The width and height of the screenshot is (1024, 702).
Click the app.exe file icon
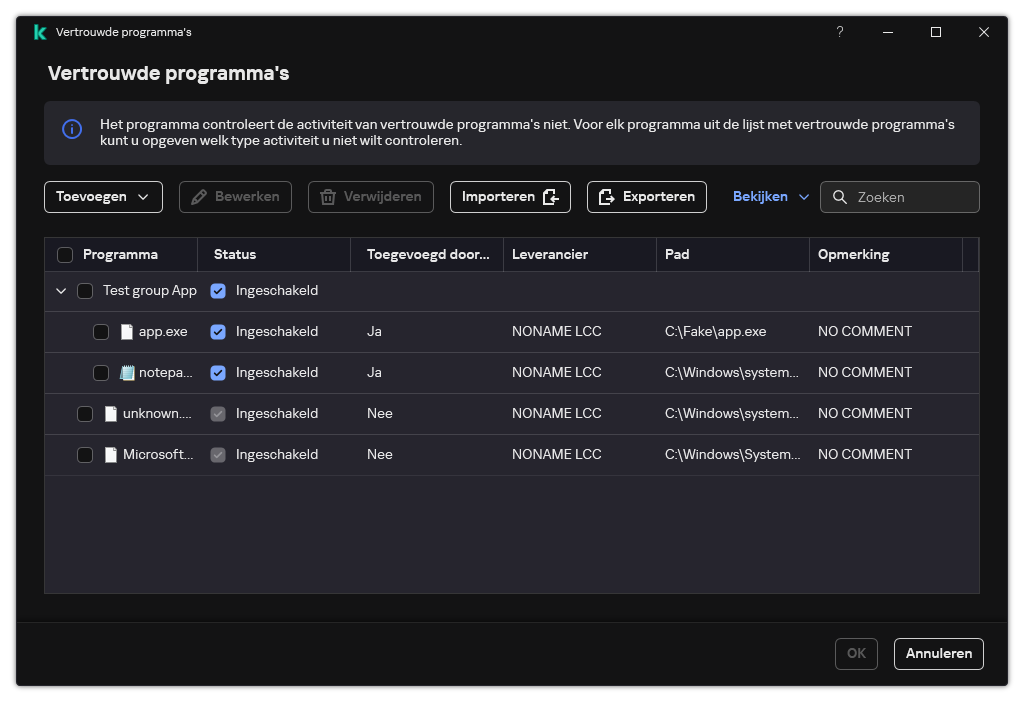coord(127,332)
